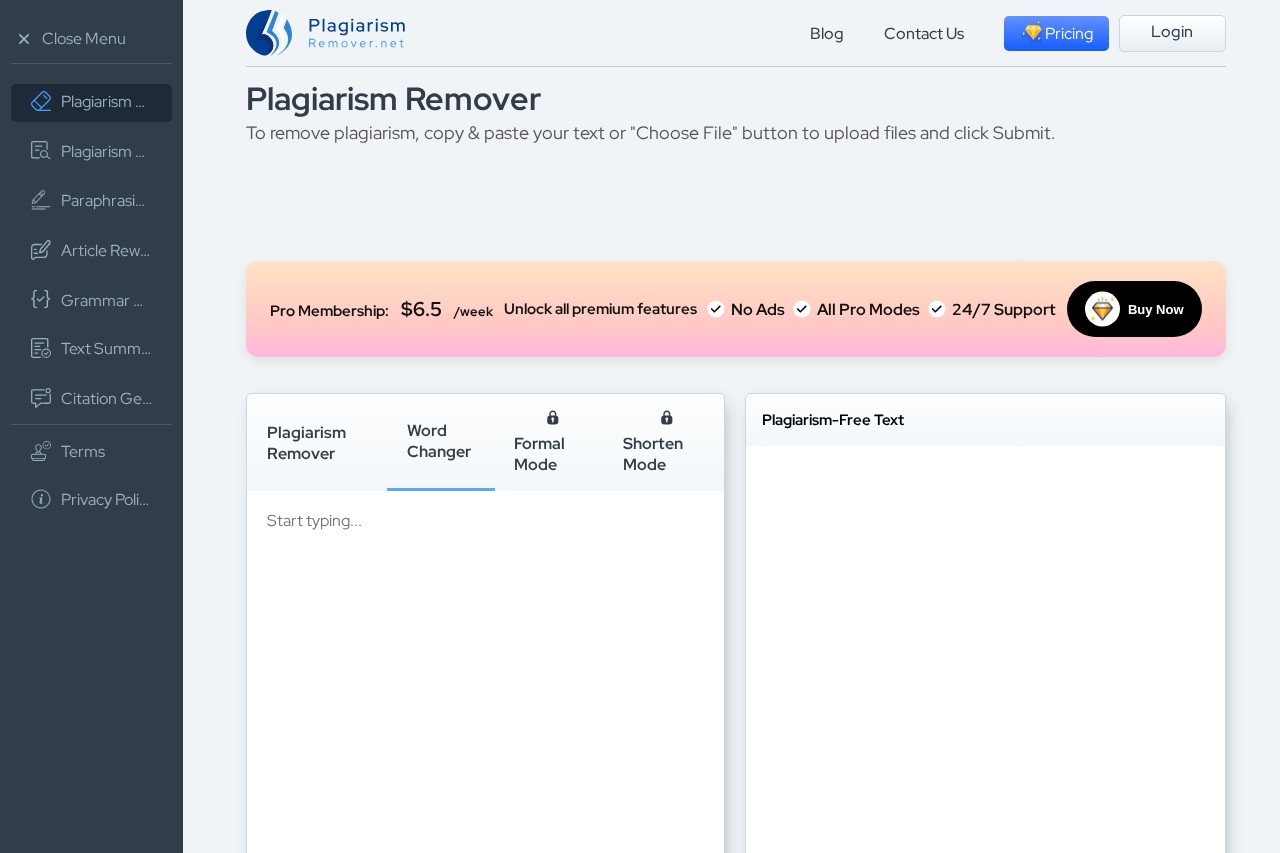1280x853 pixels.
Task: Select the Paraphrasing tool pencil icon
Action: (41, 200)
